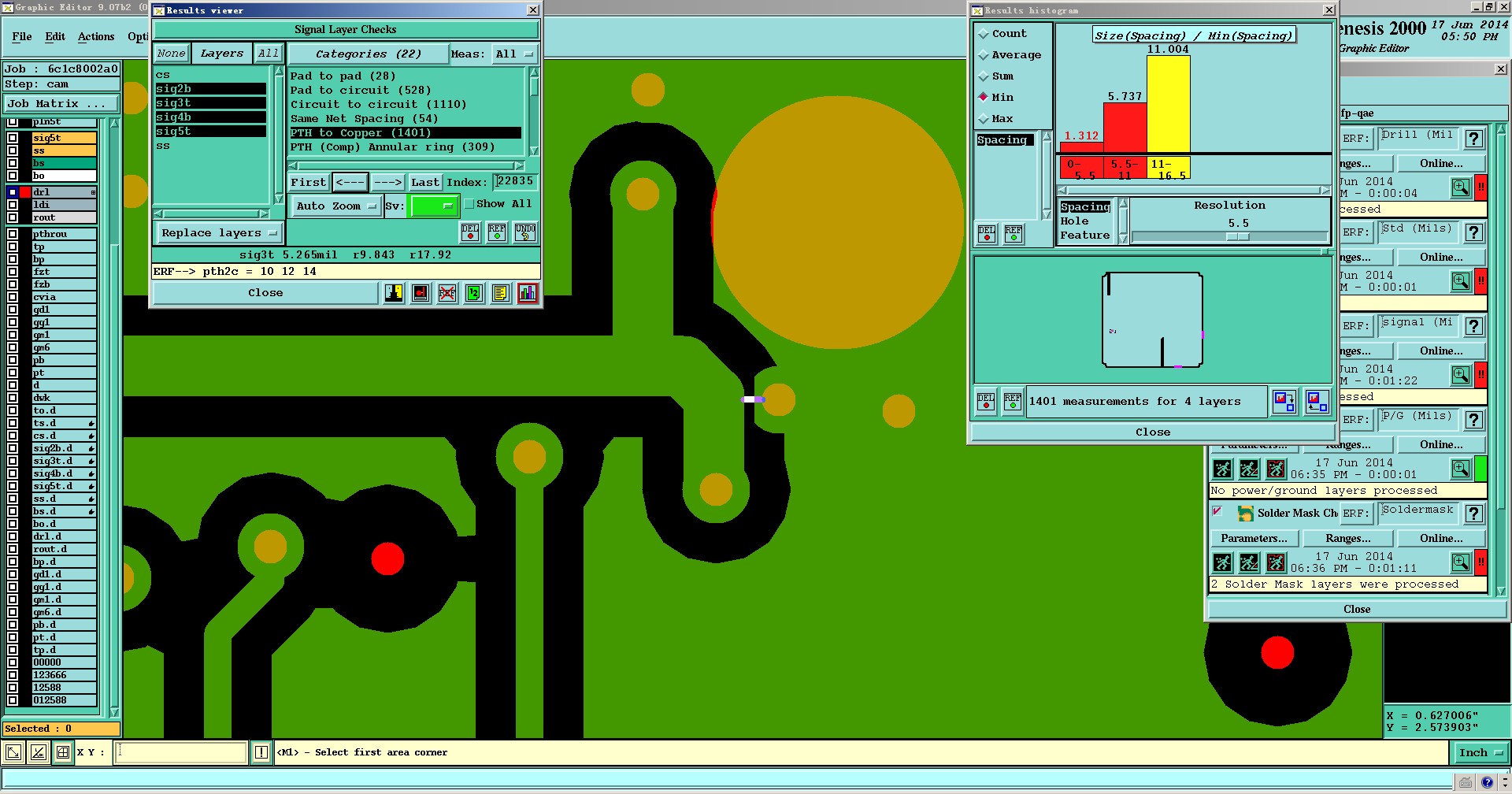Adjust Resolution slider in histogram

1237,236
